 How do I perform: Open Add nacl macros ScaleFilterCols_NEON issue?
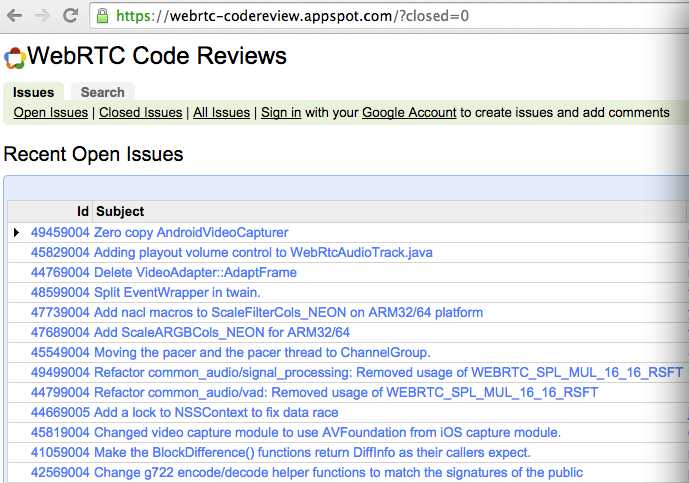click(288, 312)
